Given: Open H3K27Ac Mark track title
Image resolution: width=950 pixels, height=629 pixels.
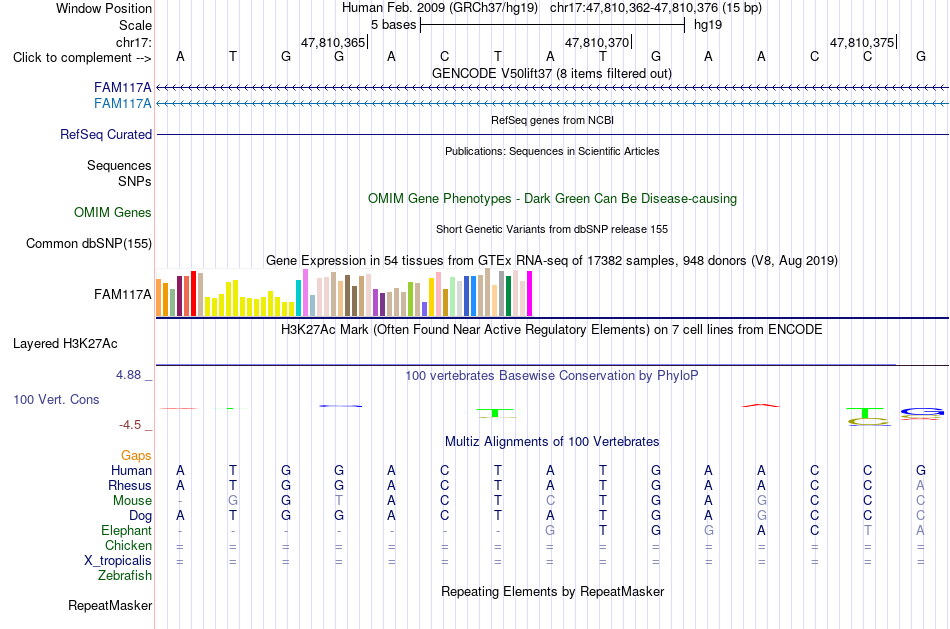Looking at the screenshot, I should click(x=552, y=330).
